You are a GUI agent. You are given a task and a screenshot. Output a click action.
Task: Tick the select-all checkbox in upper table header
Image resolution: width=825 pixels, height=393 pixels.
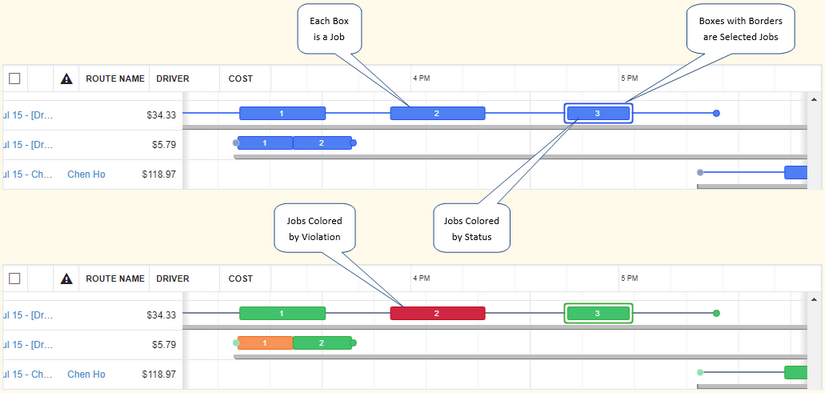[x=15, y=78]
